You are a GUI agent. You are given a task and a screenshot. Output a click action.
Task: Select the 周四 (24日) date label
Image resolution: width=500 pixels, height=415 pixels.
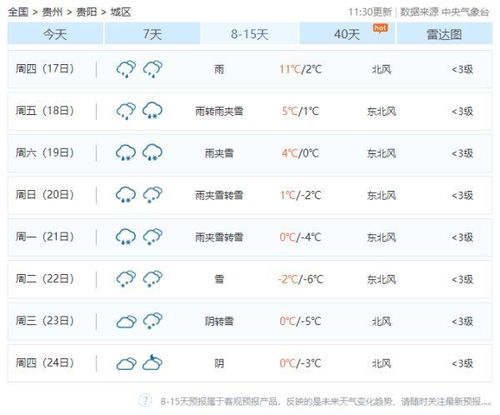45,363
